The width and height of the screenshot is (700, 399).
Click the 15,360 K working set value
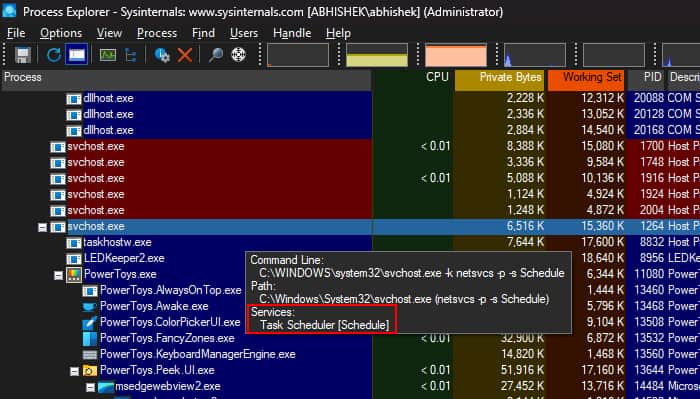point(602,227)
